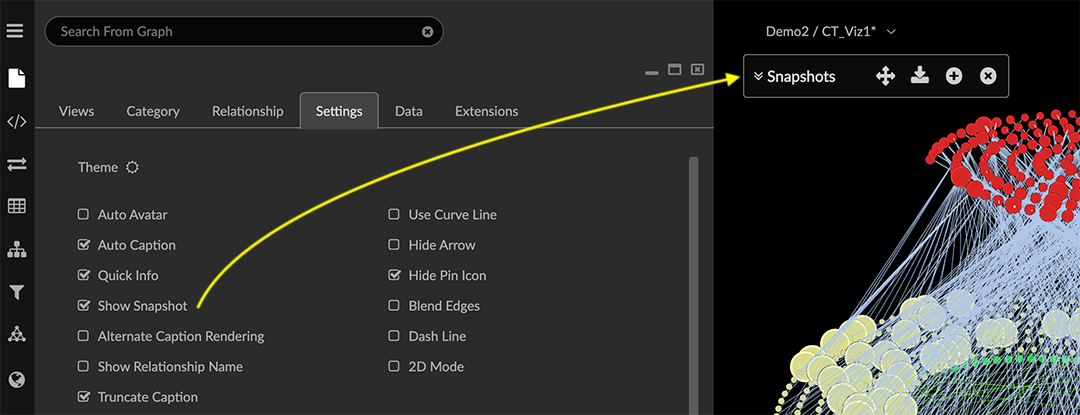The width and height of the screenshot is (1080, 415).
Task: Click the globe icon in sidebar
Action: [16, 379]
